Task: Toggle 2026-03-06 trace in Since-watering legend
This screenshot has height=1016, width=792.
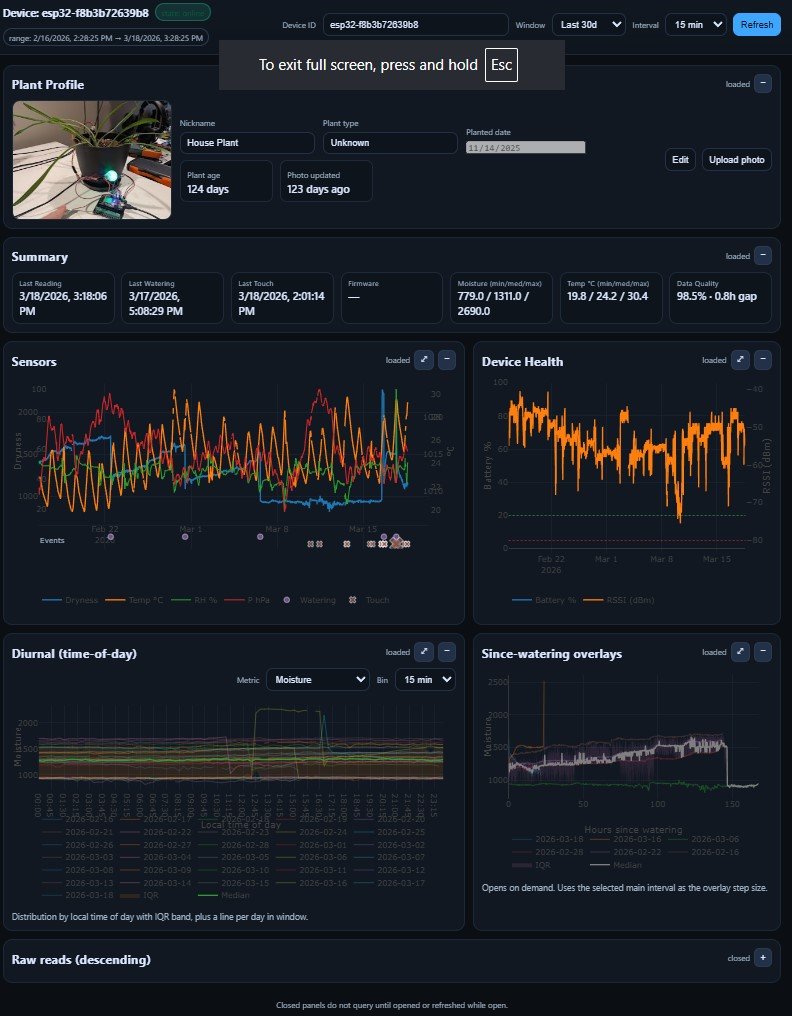Action: coord(703,839)
